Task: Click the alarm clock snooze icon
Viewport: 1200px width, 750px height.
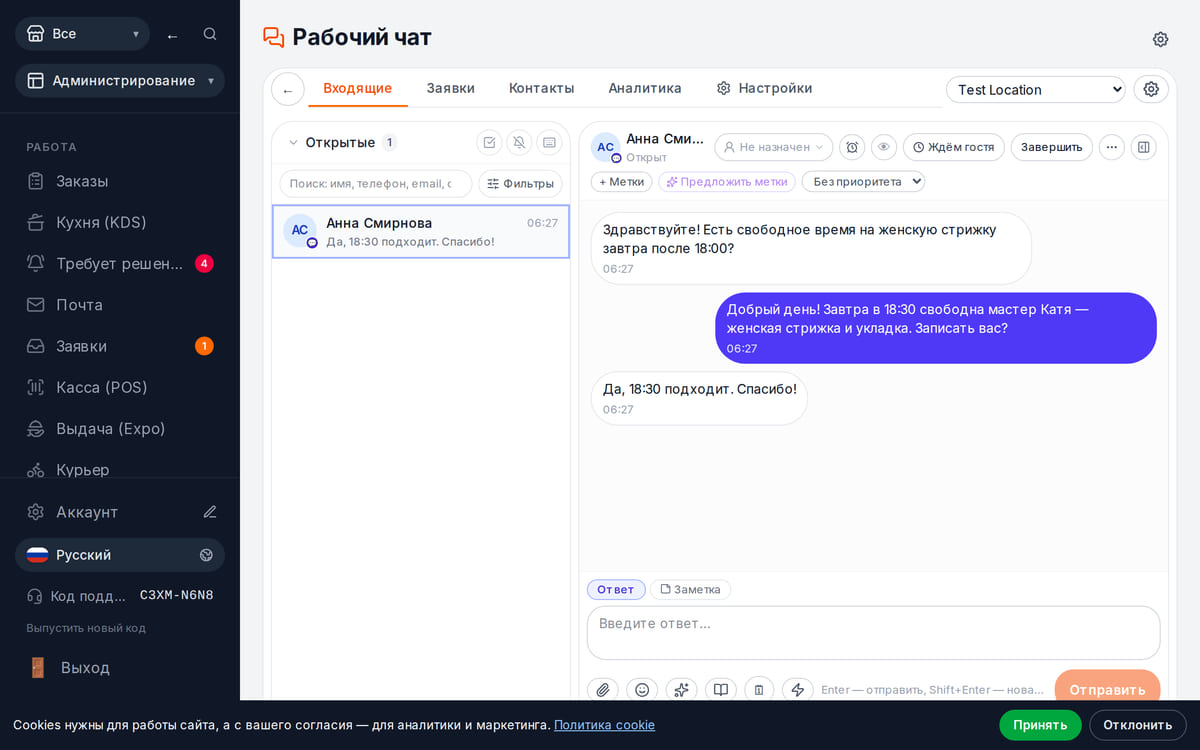Action: 852,147
